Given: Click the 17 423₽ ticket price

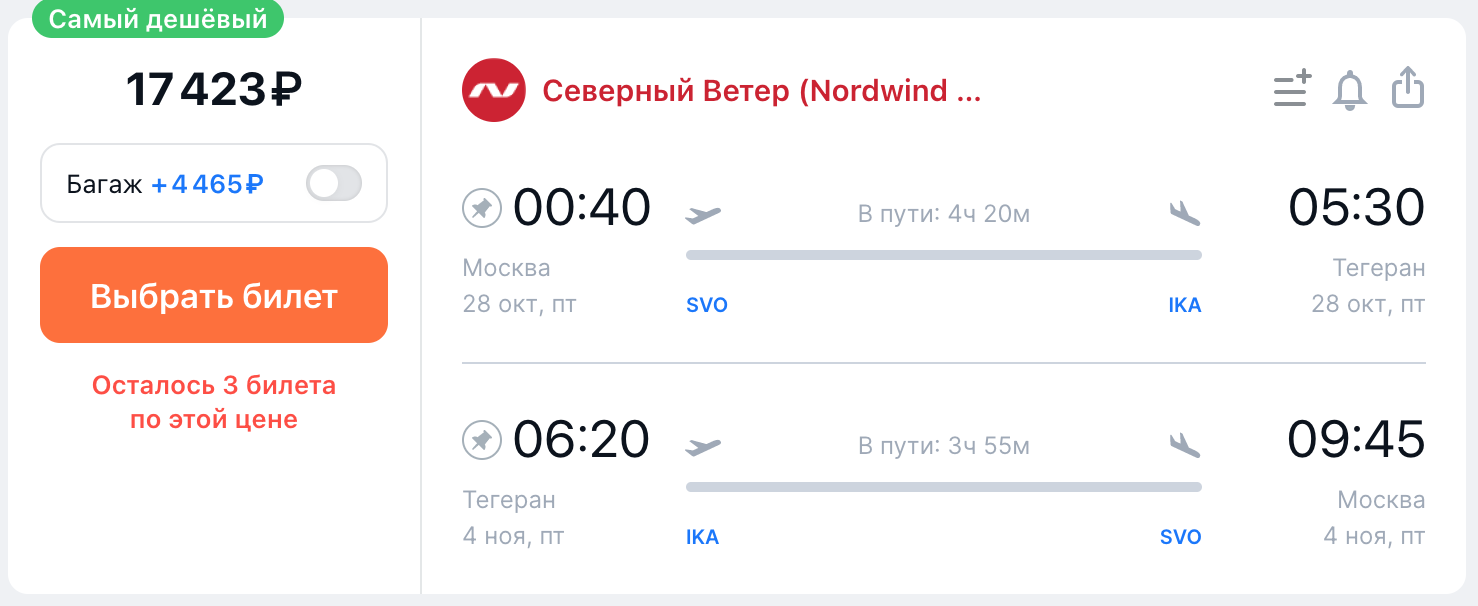Looking at the screenshot, I should click(x=214, y=90).
